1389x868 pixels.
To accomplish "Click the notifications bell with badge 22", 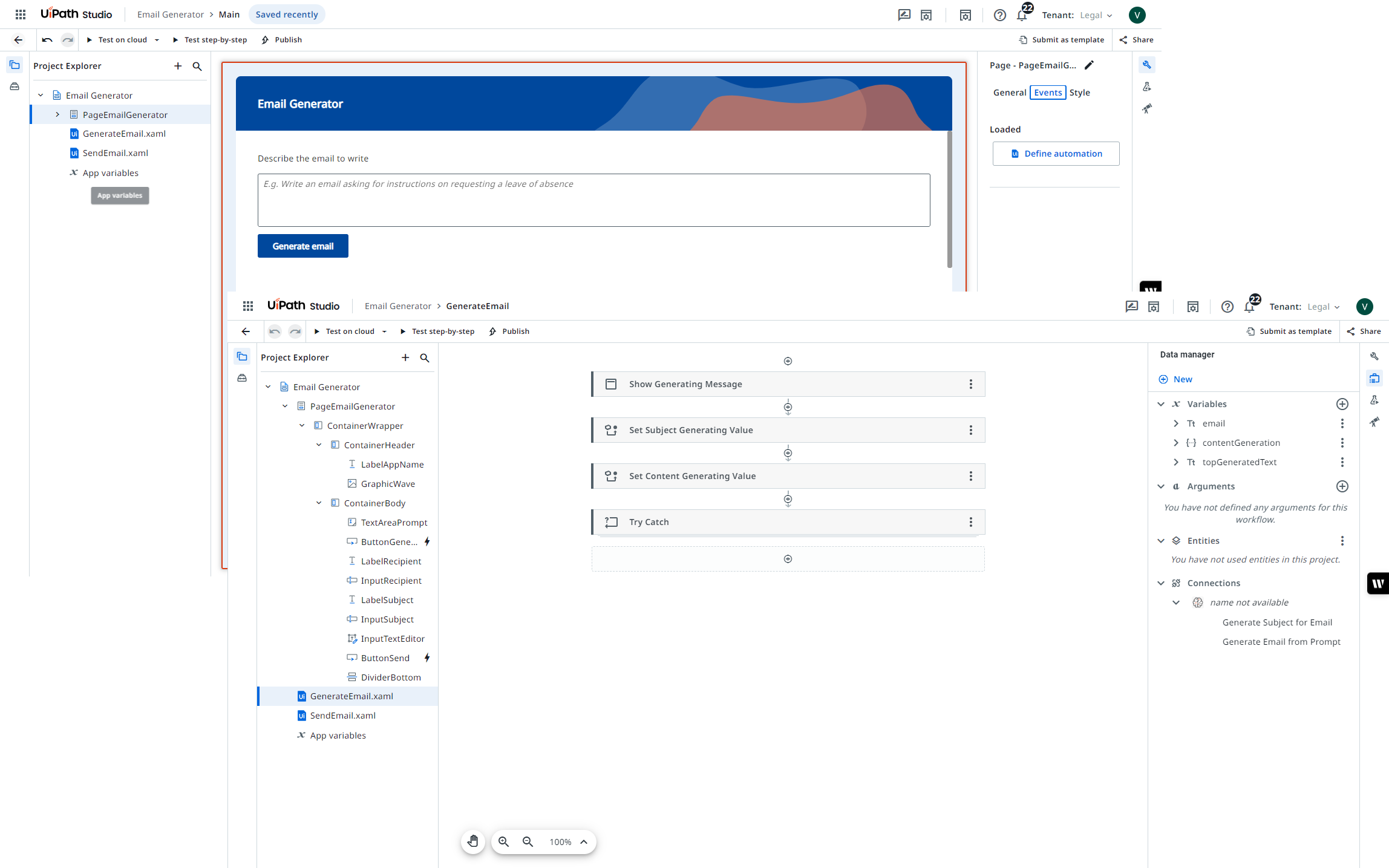I will click(x=1022, y=15).
